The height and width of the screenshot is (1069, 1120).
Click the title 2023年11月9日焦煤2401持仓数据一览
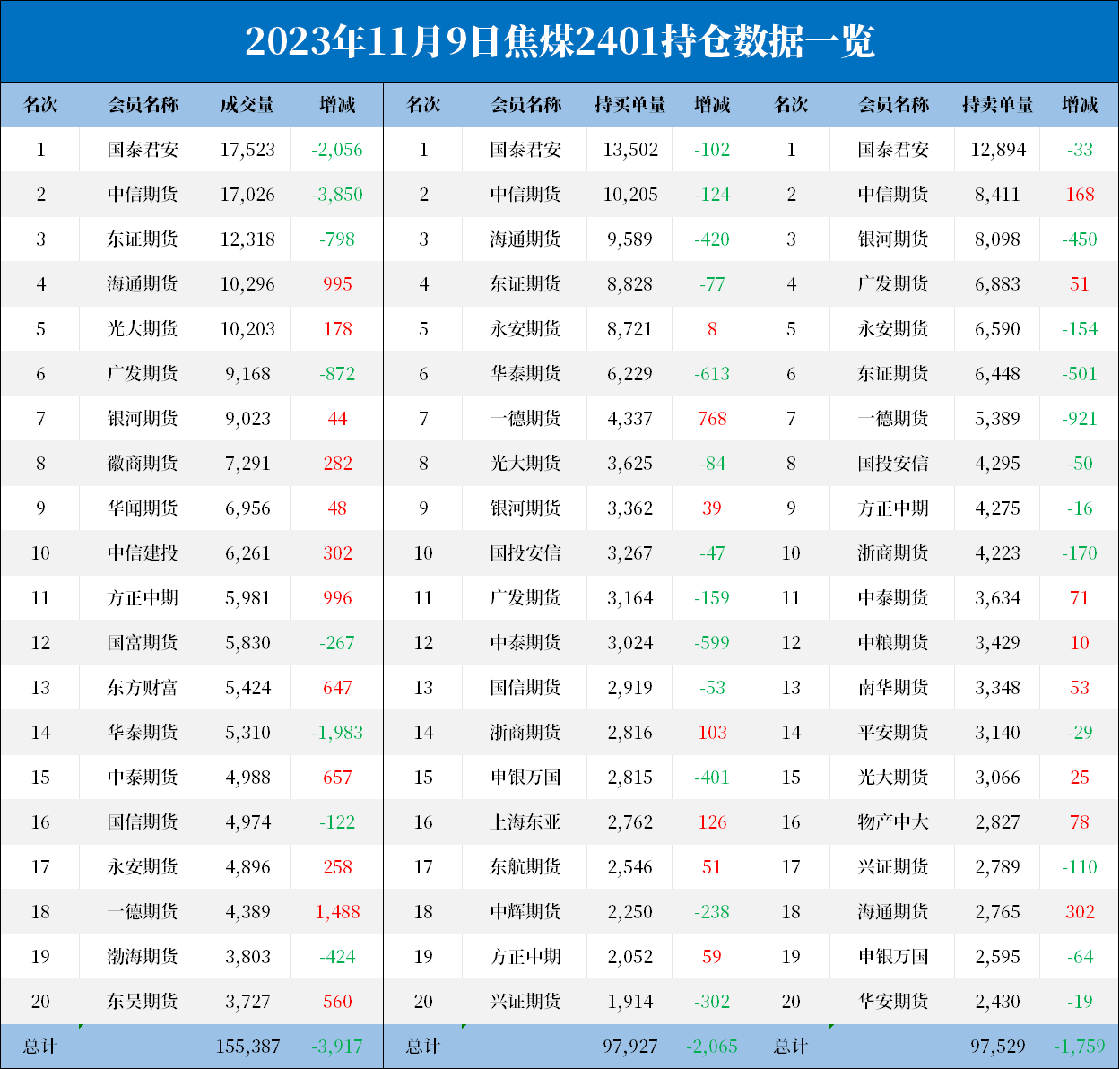560,42
